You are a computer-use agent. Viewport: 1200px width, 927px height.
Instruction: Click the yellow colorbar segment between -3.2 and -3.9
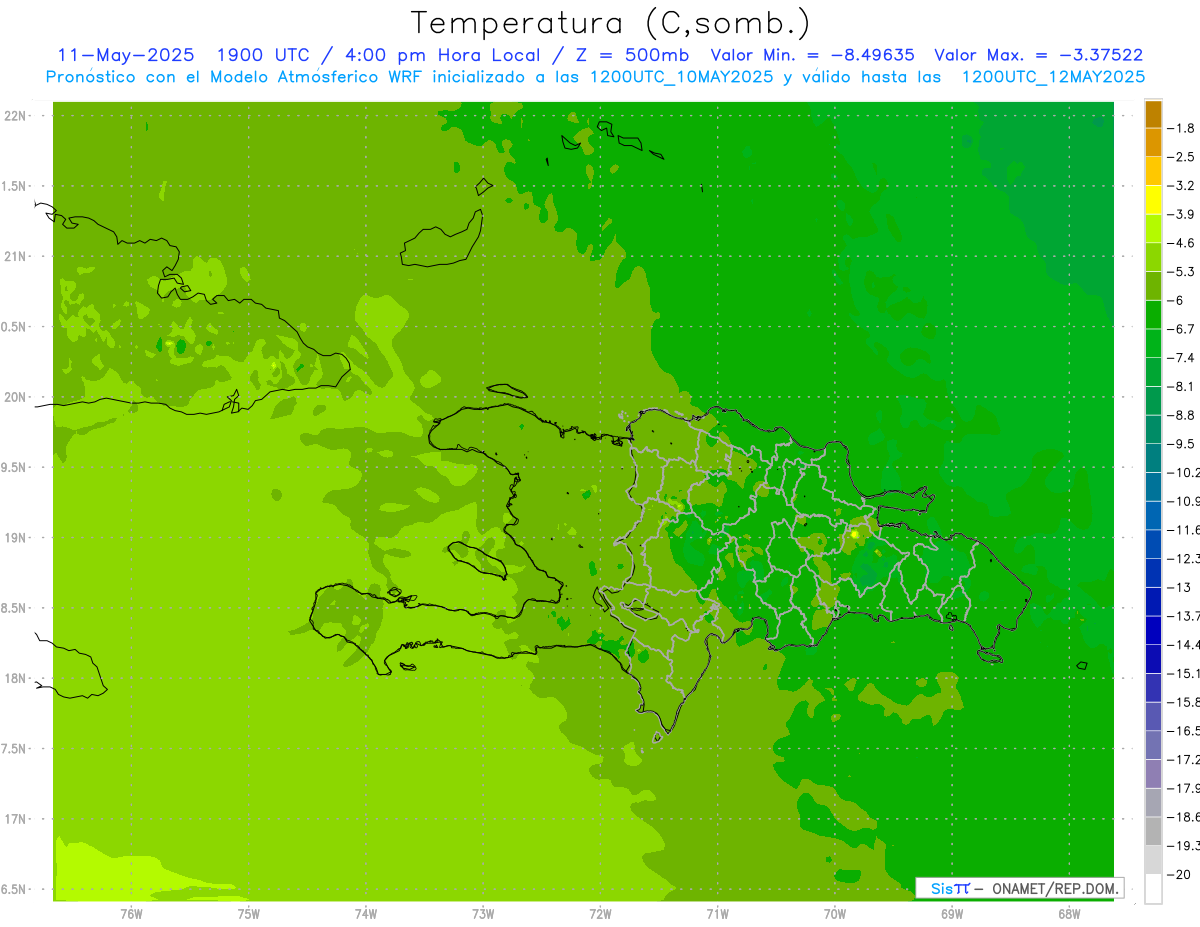click(1153, 200)
